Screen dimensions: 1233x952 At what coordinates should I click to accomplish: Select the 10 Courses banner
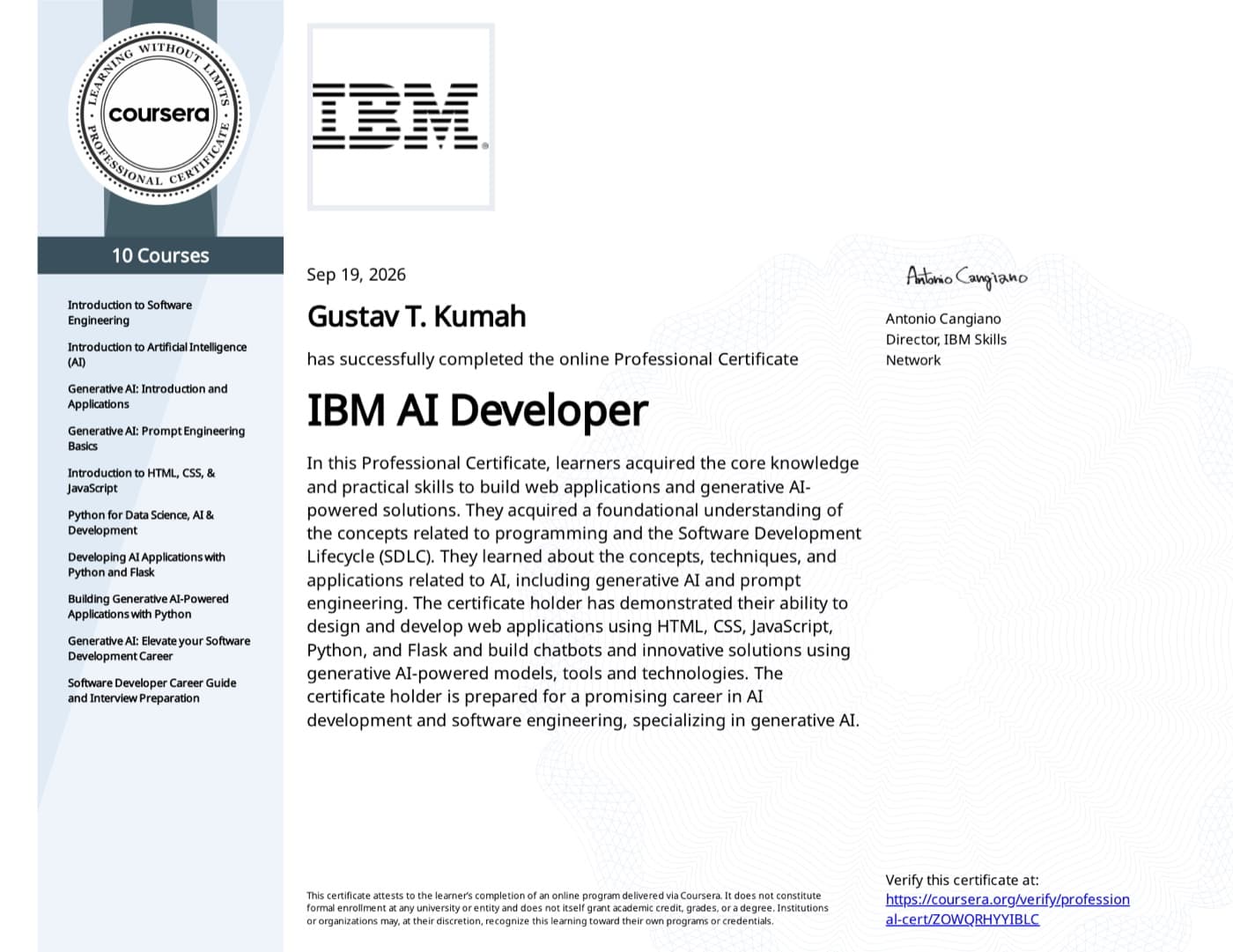160,255
